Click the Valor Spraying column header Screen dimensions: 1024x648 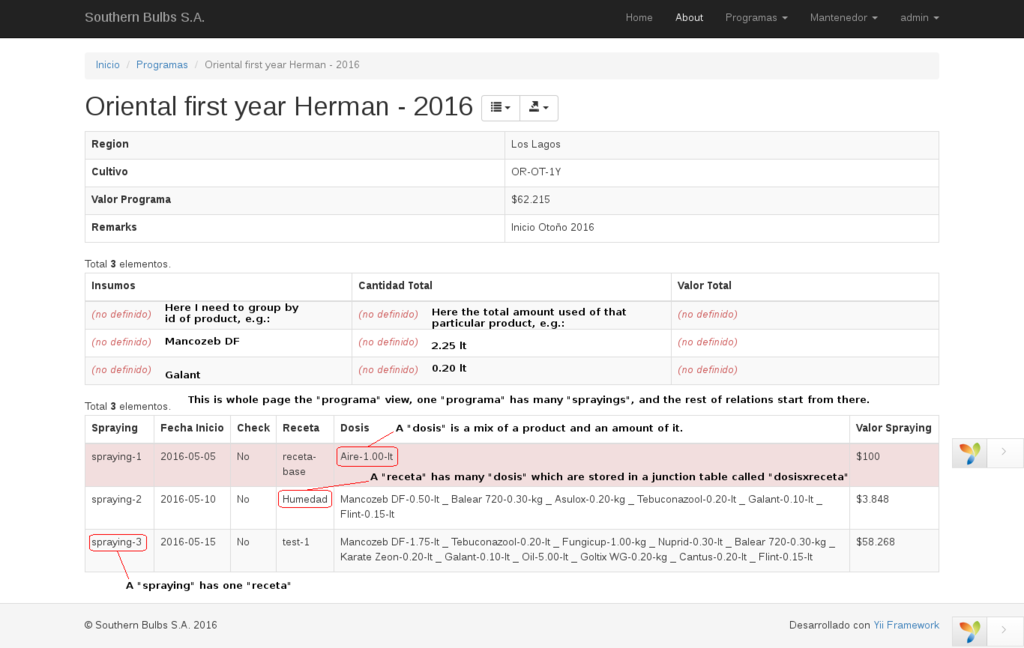(x=893, y=428)
